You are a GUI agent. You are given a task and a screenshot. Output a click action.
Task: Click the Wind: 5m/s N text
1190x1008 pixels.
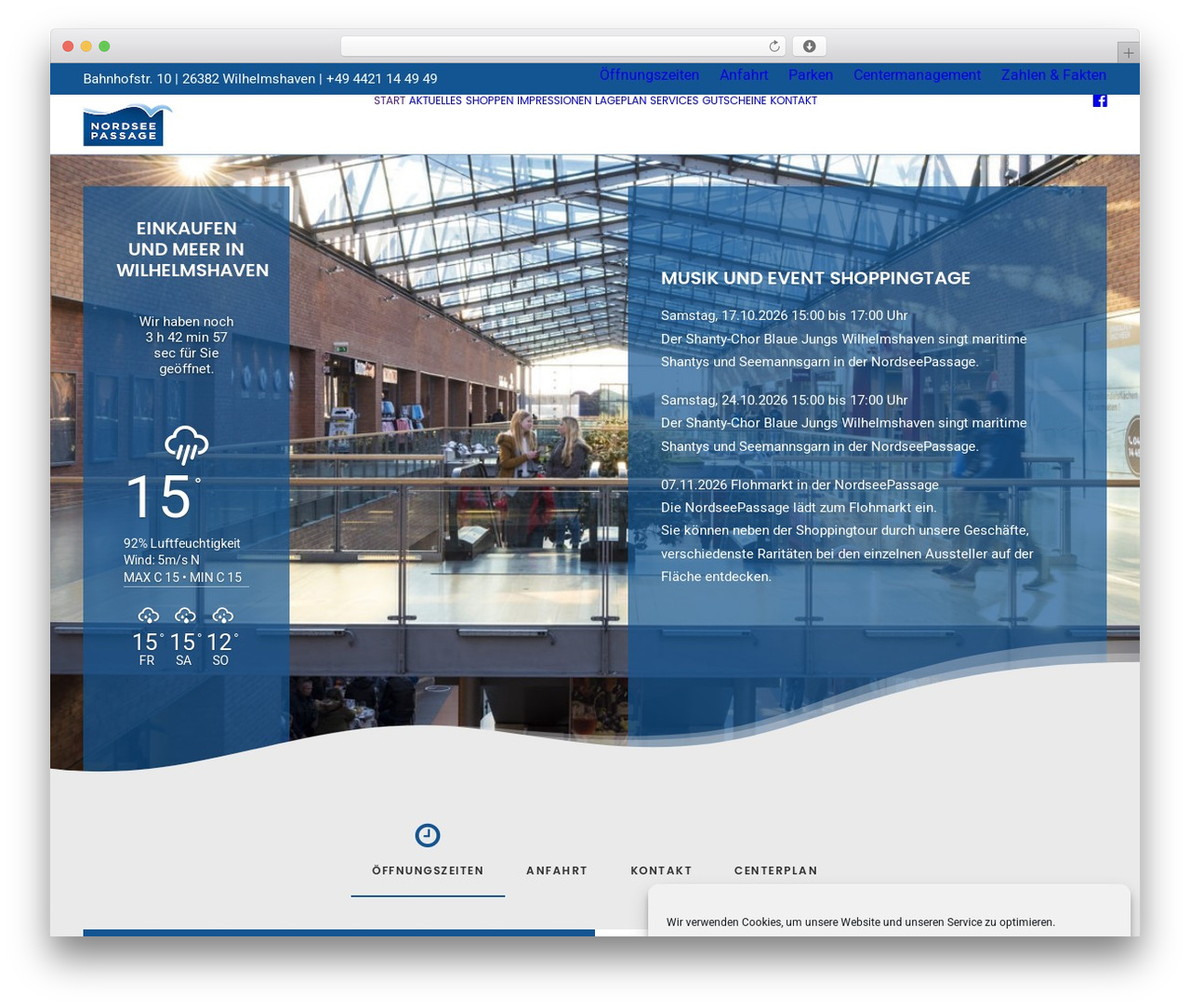(162, 561)
